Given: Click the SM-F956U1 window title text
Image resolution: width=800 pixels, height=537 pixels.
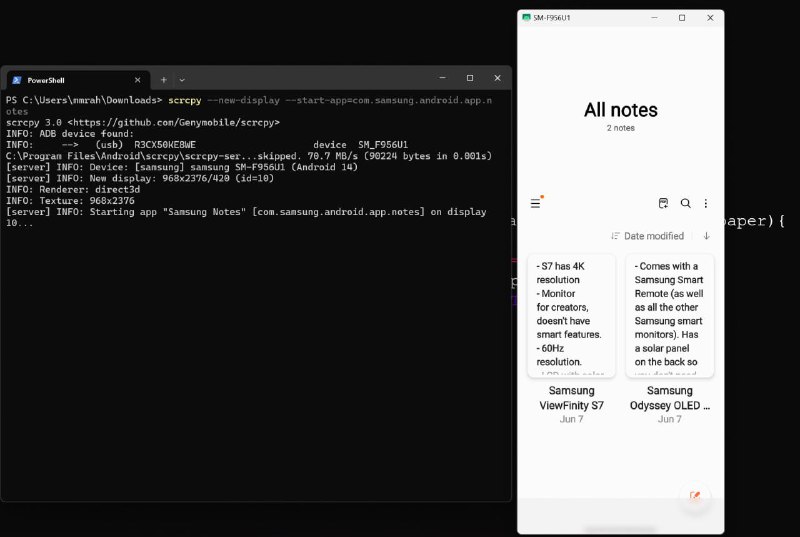Looking at the screenshot, I should click(x=552, y=18).
